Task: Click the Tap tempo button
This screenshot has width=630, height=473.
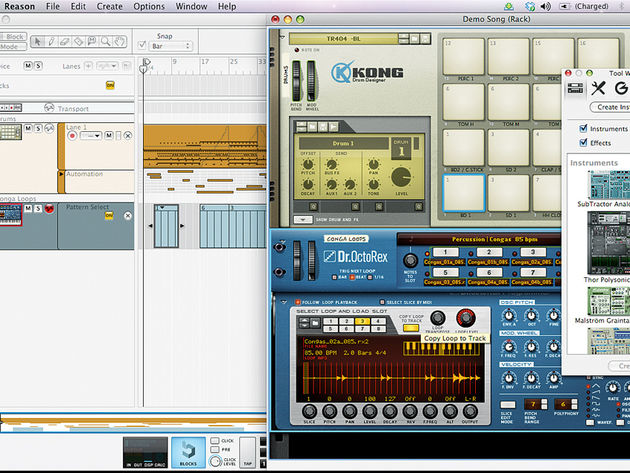Action: point(248,453)
